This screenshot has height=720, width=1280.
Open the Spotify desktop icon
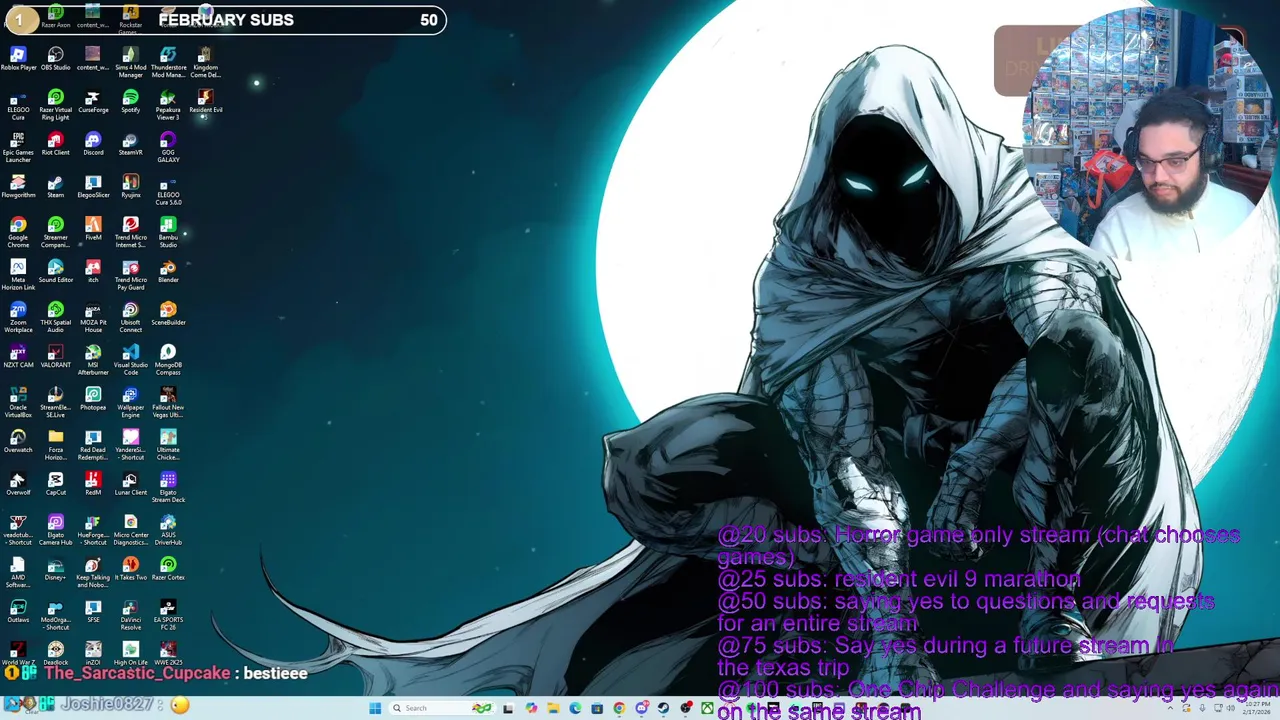pyautogui.click(x=130, y=101)
